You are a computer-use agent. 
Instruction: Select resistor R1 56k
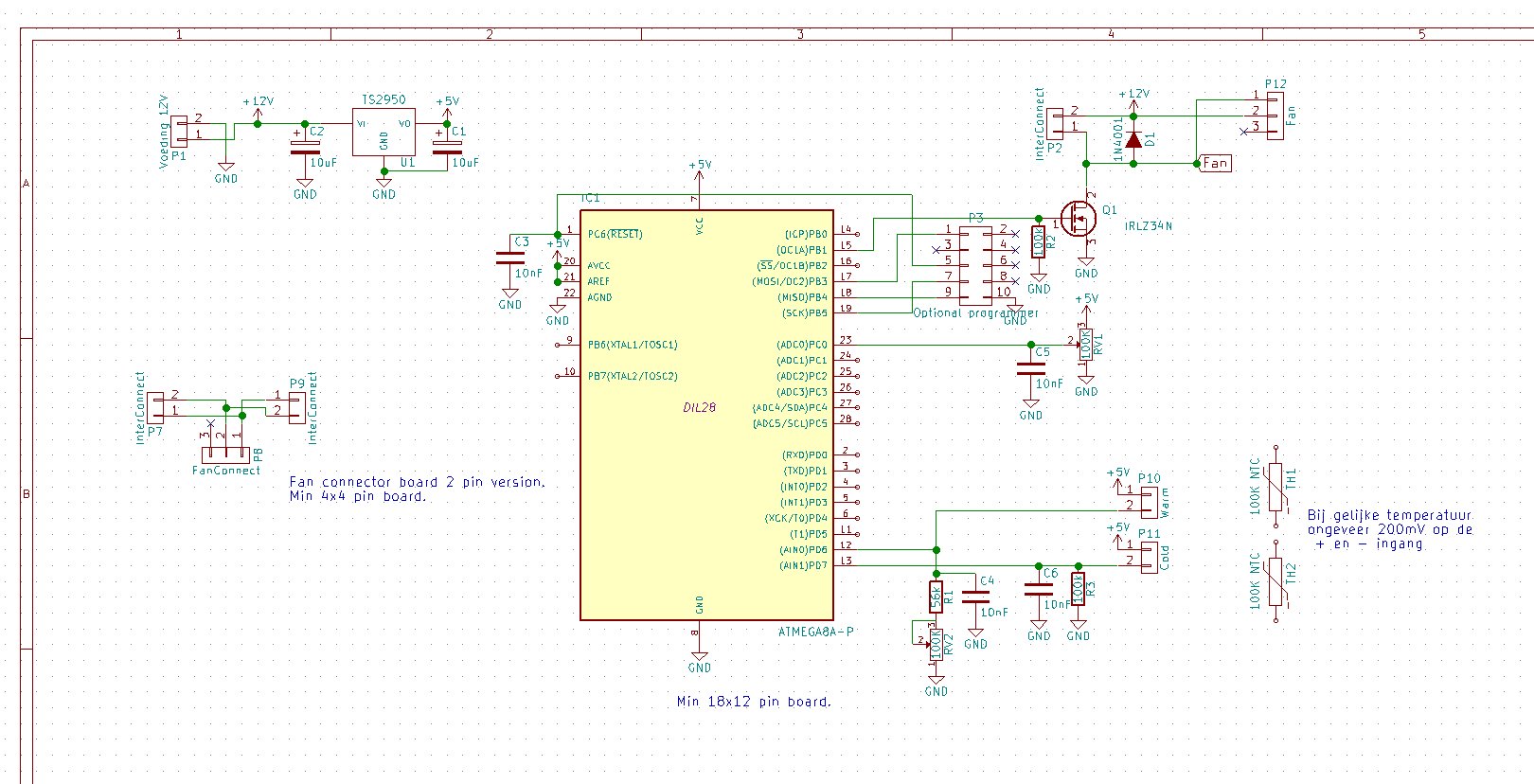coord(936,597)
